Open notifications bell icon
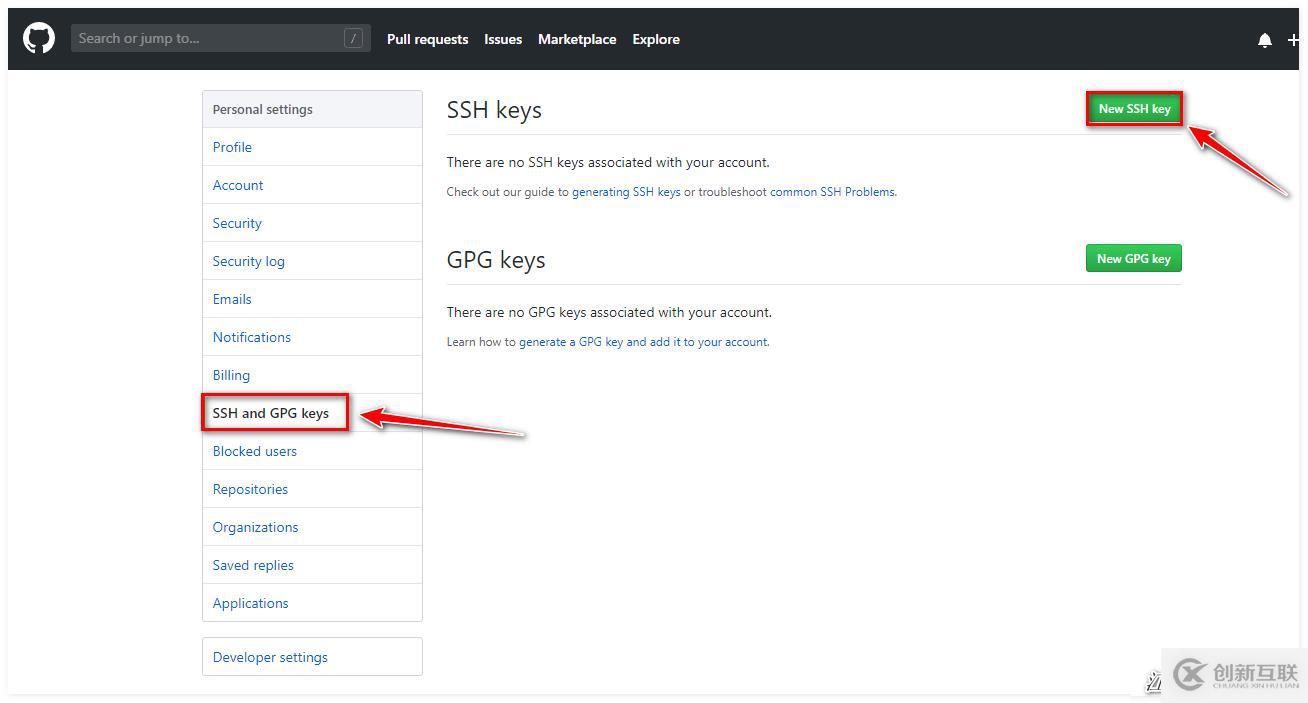This screenshot has width=1308, height=703. [x=1265, y=40]
